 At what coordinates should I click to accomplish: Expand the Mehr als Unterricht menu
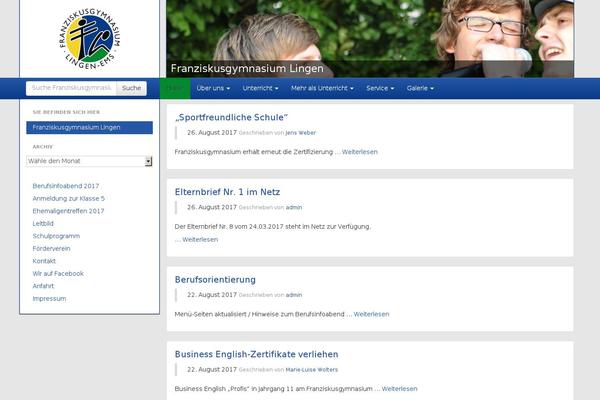pyautogui.click(x=322, y=88)
